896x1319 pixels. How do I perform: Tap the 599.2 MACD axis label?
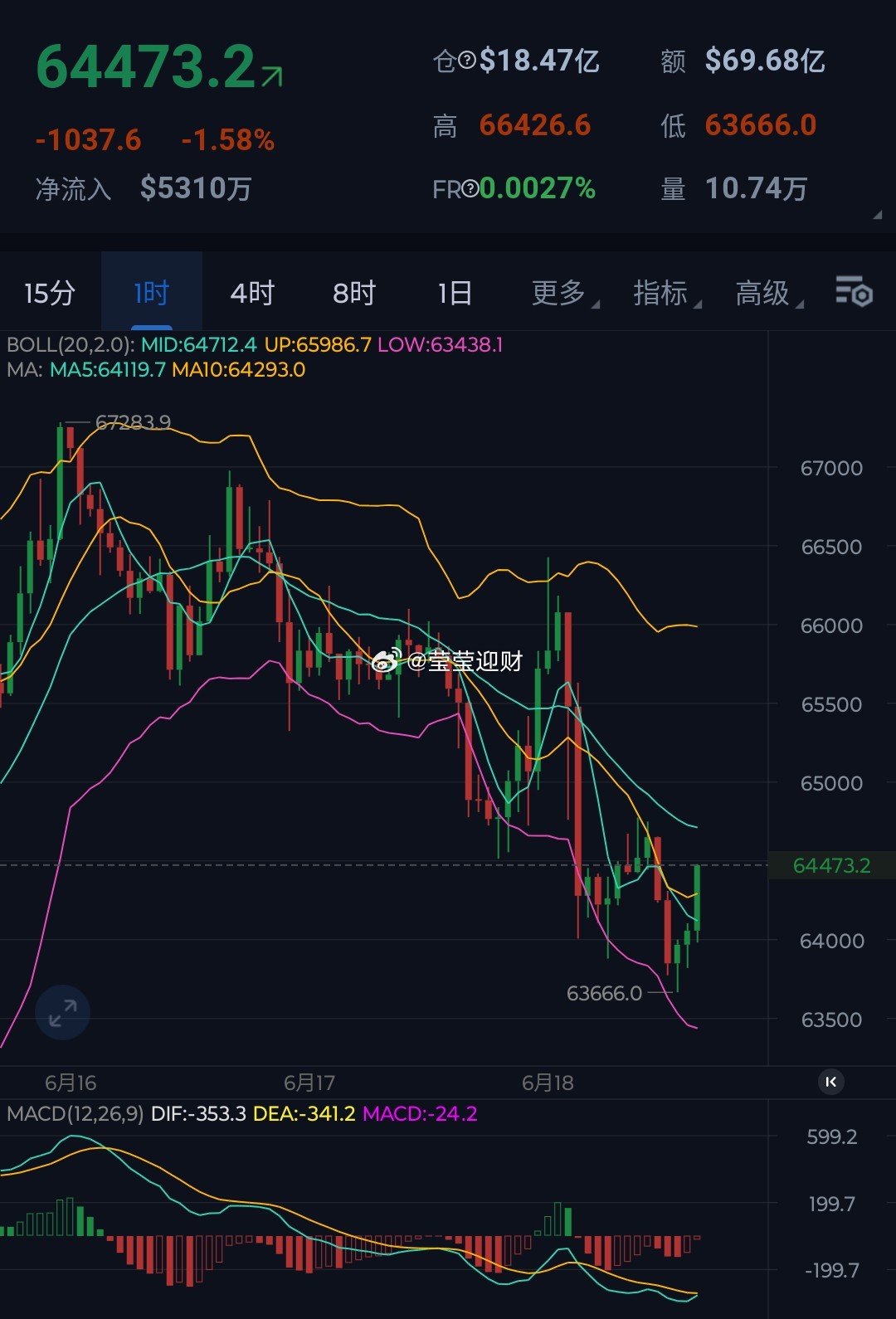tap(832, 1136)
